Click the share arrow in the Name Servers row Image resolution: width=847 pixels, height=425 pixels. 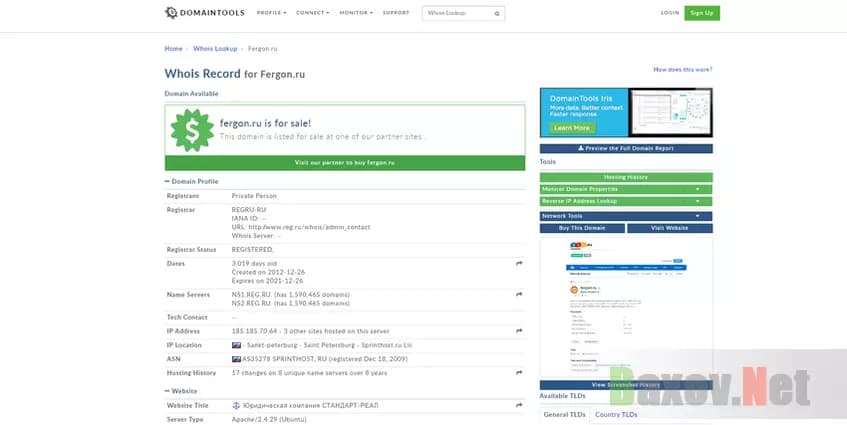[519, 295]
